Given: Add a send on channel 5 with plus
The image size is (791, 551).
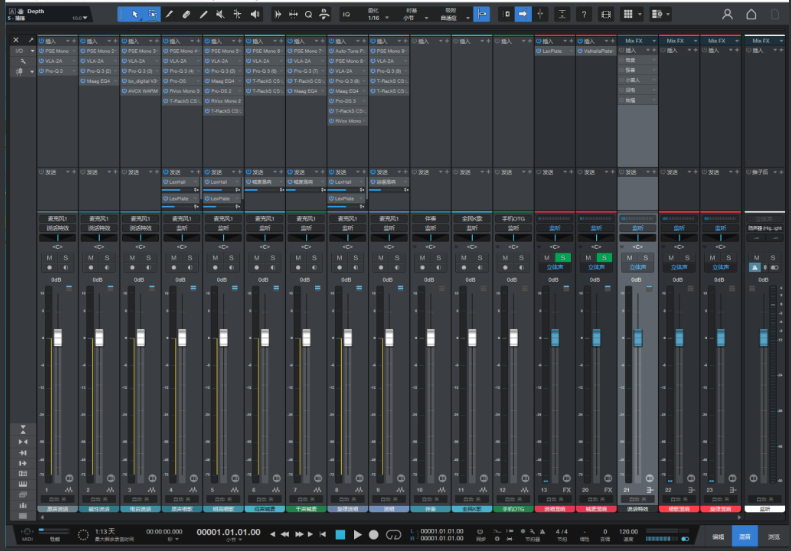Looking at the screenshot, I should tap(240, 172).
